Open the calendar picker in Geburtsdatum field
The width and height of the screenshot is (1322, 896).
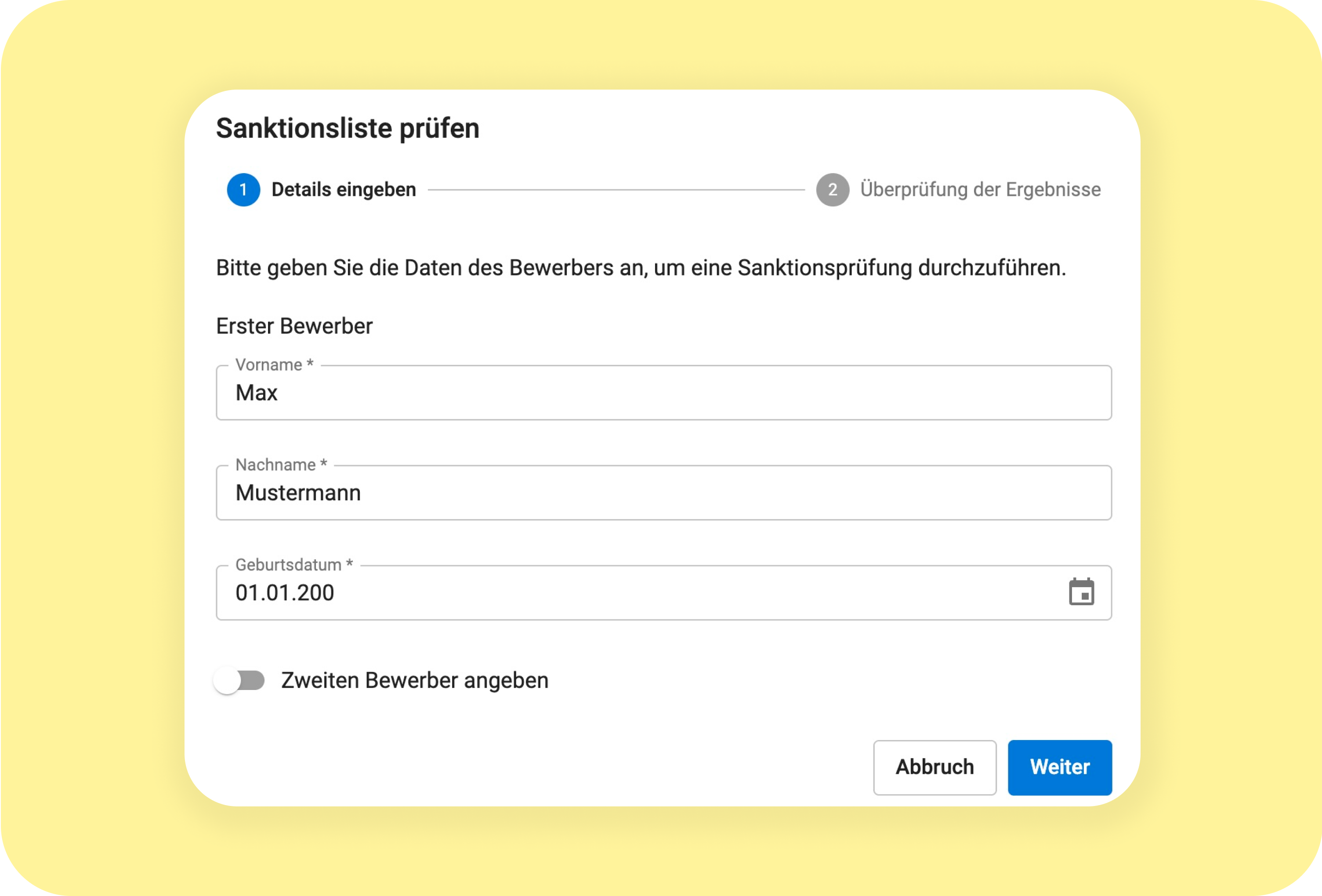(1081, 593)
